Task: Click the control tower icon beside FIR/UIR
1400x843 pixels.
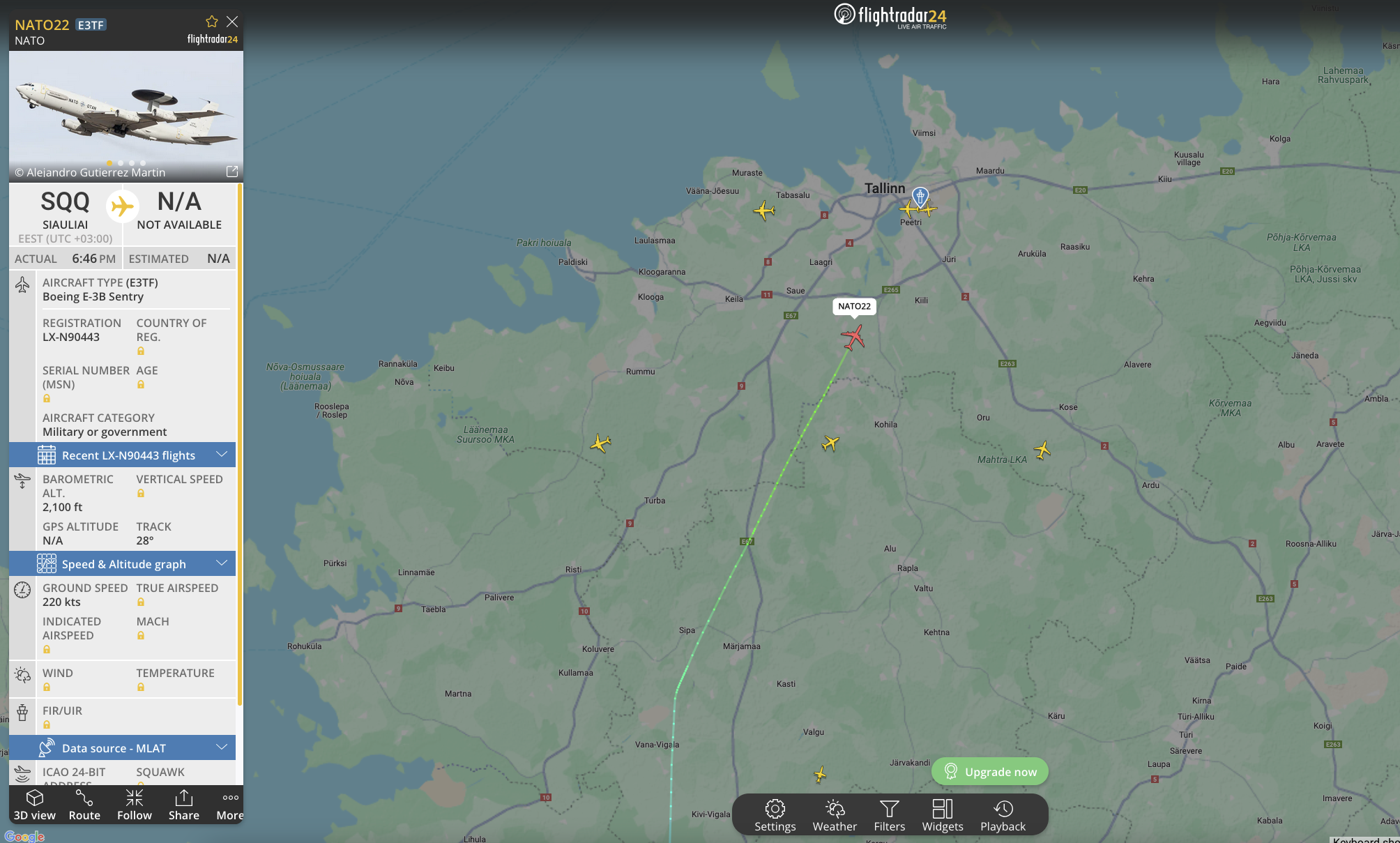Action: 22,713
